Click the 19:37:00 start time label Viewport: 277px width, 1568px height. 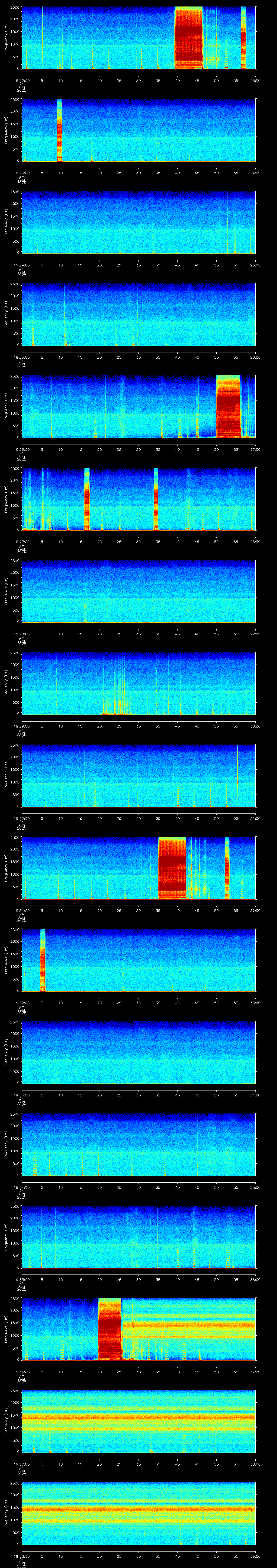(21, 1464)
